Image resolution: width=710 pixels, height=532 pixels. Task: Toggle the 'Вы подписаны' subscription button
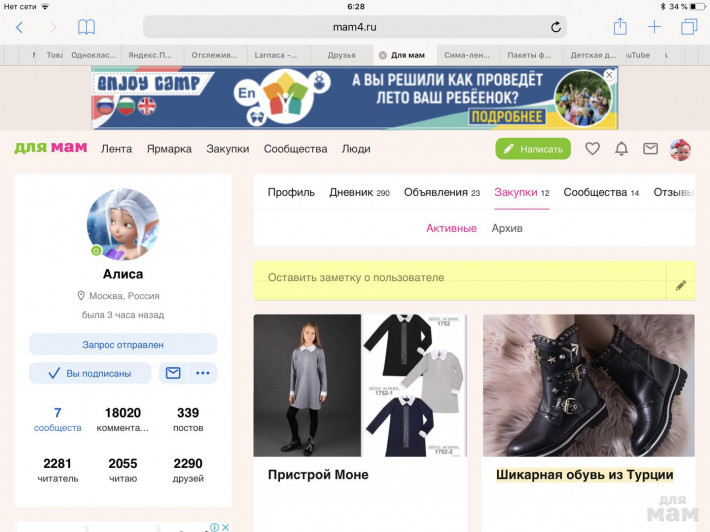tap(90, 373)
